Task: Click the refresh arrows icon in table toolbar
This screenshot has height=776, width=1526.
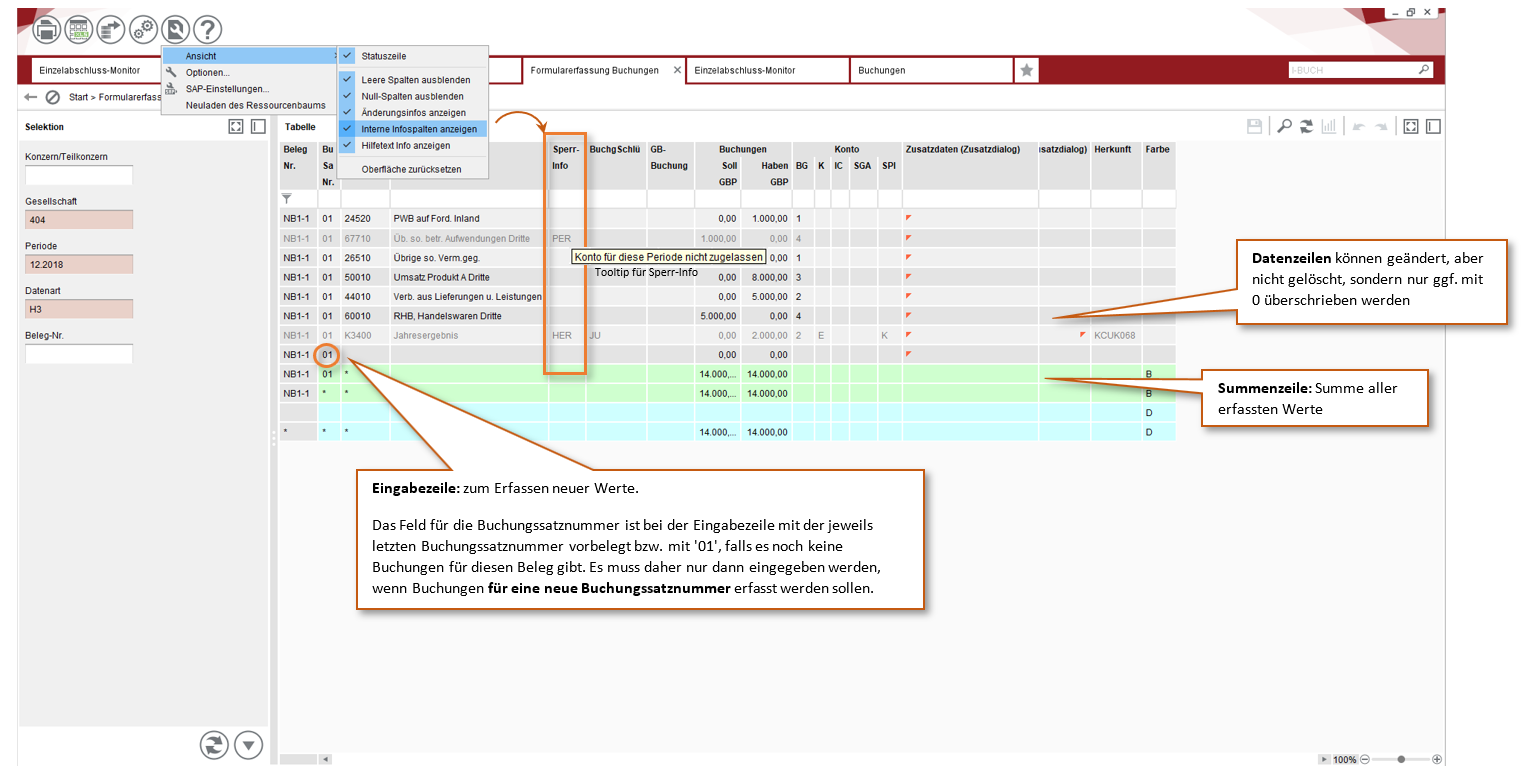Action: click(1306, 127)
